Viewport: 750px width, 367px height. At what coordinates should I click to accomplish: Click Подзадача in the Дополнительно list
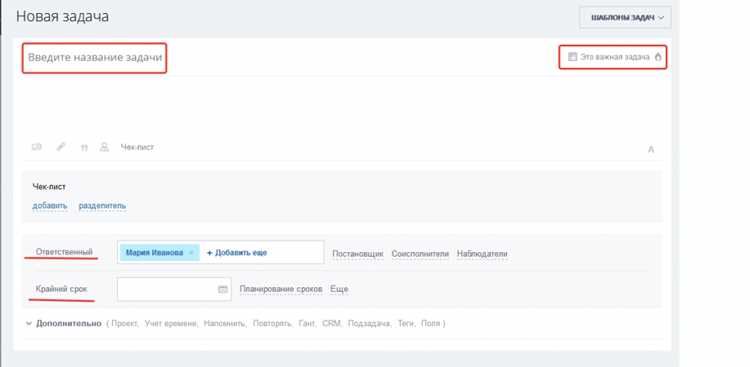[369, 323]
